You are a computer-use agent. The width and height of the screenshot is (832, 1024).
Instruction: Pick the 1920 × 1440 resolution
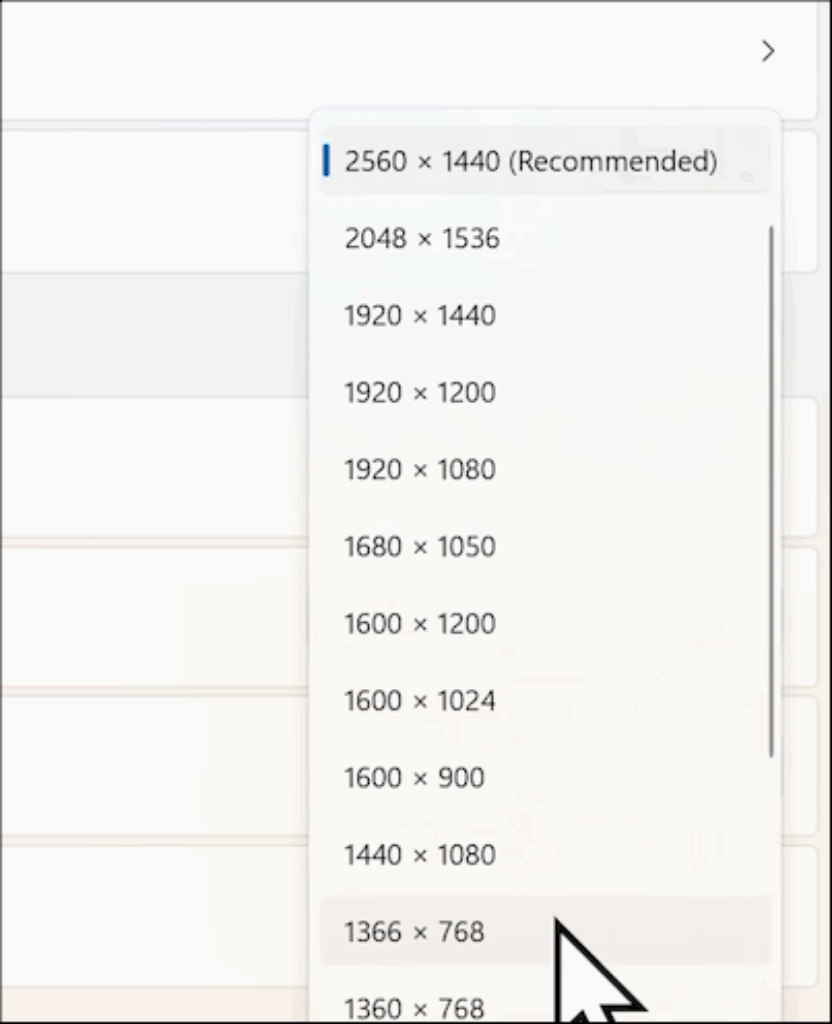(x=419, y=316)
